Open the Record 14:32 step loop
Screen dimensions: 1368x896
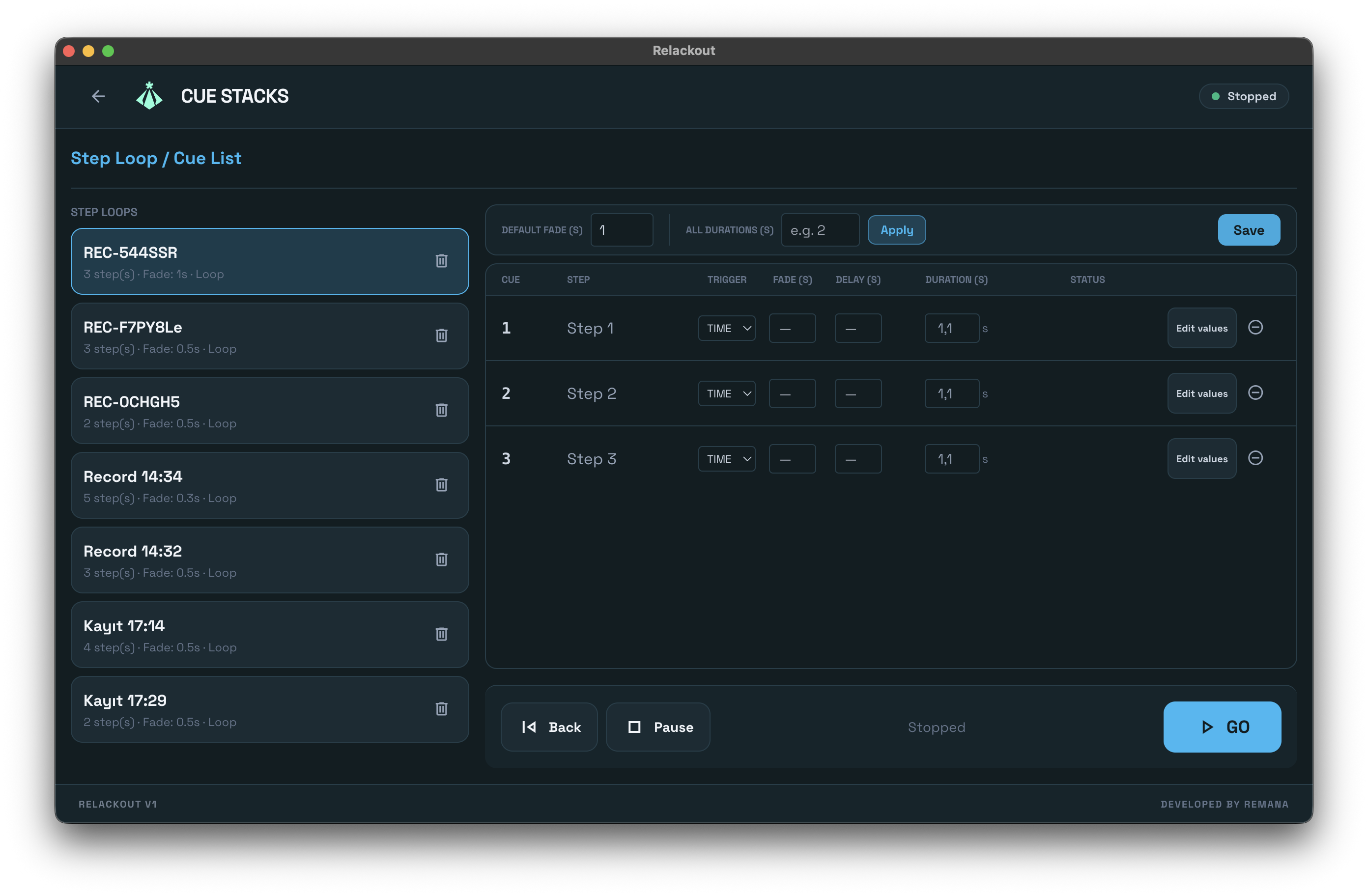[270, 560]
